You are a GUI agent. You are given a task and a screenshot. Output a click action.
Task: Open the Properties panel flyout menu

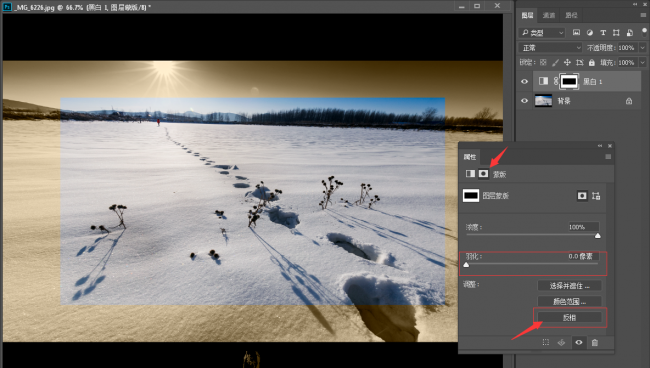click(x=608, y=157)
